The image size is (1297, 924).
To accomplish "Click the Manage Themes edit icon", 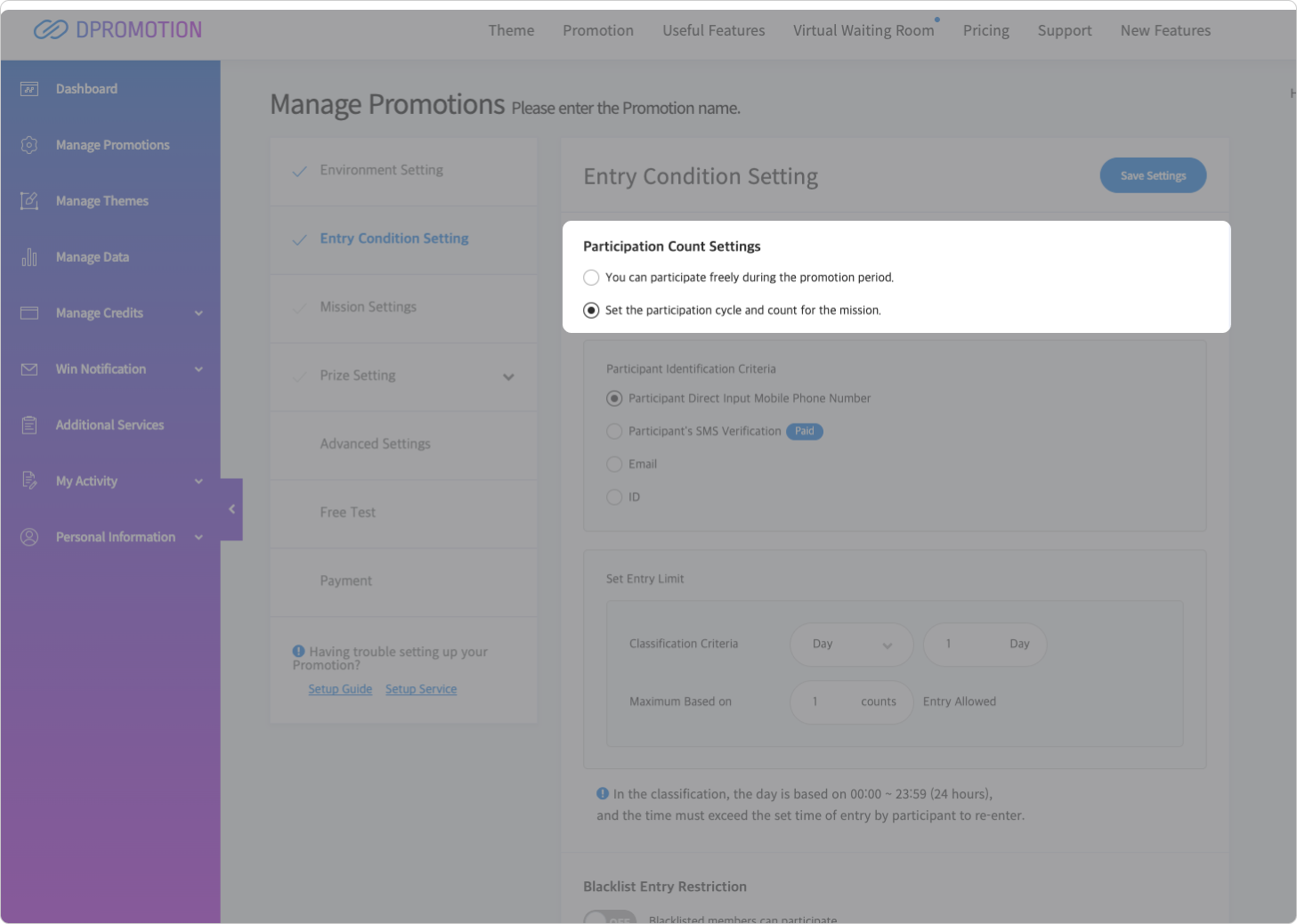I will (x=29, y=201).
